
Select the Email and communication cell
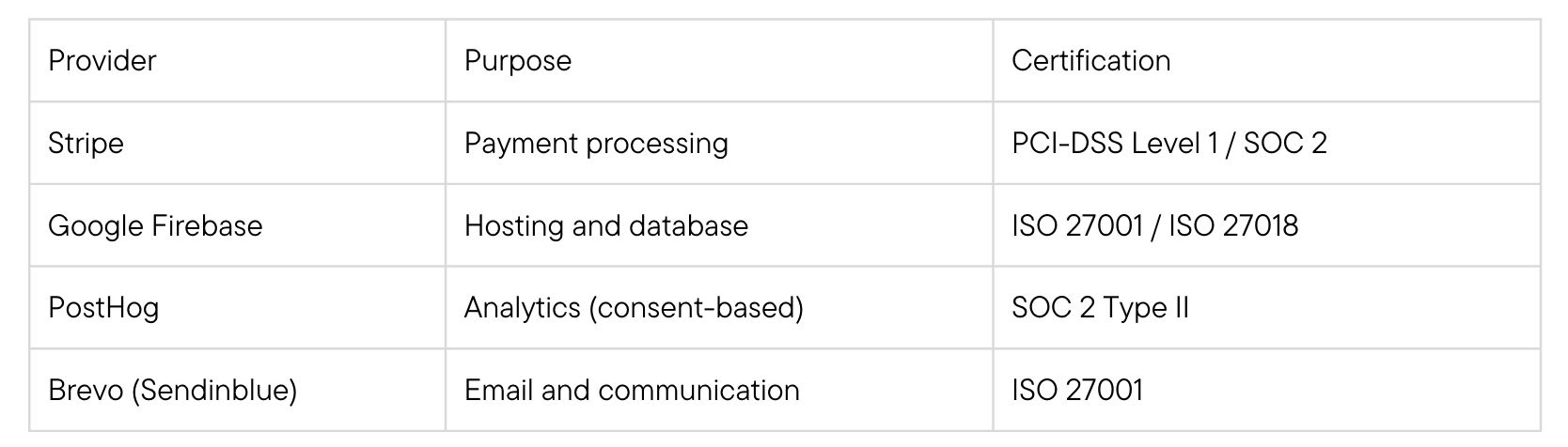[x=632, y=391]
